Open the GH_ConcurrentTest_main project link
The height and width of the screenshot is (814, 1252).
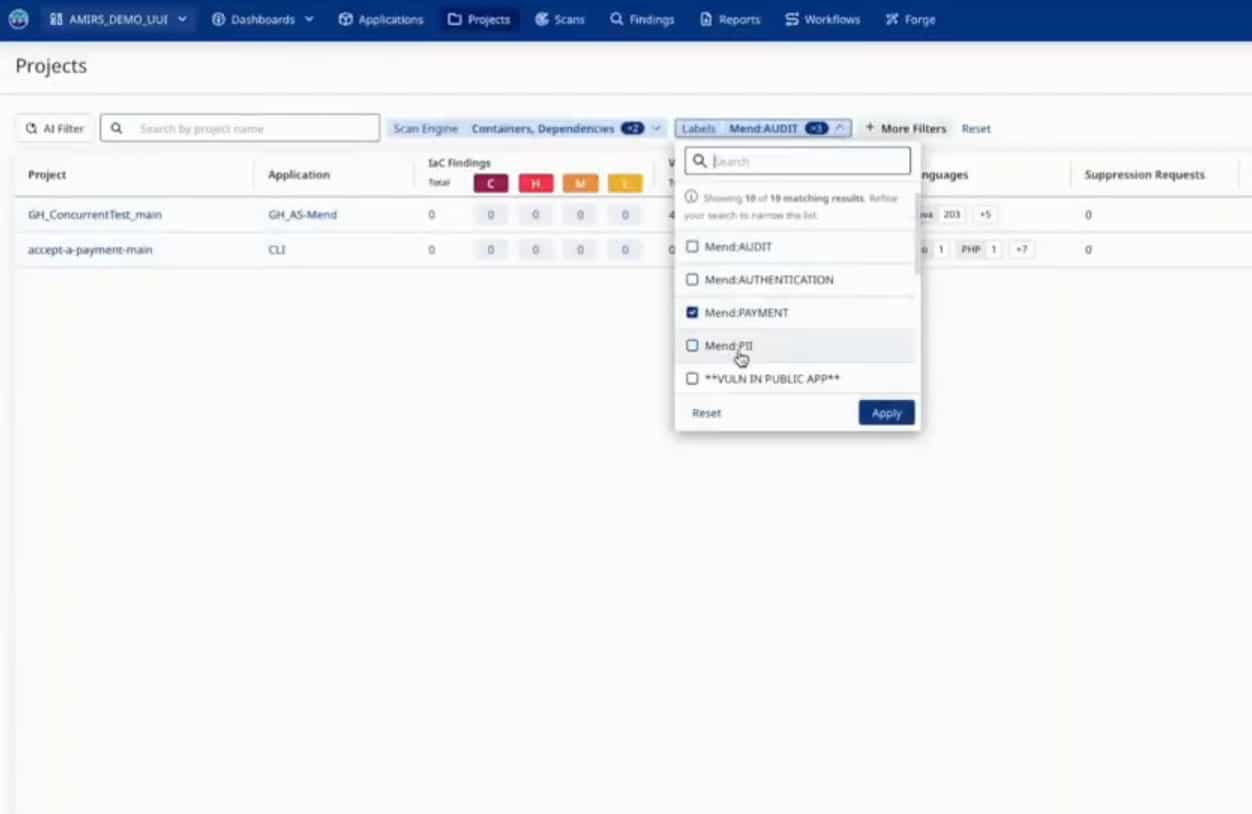coord(95,215)
